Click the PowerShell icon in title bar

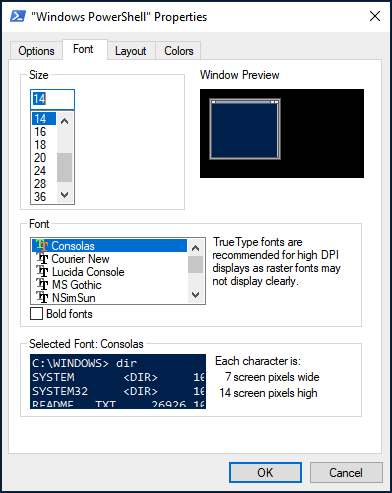[17, 16]
